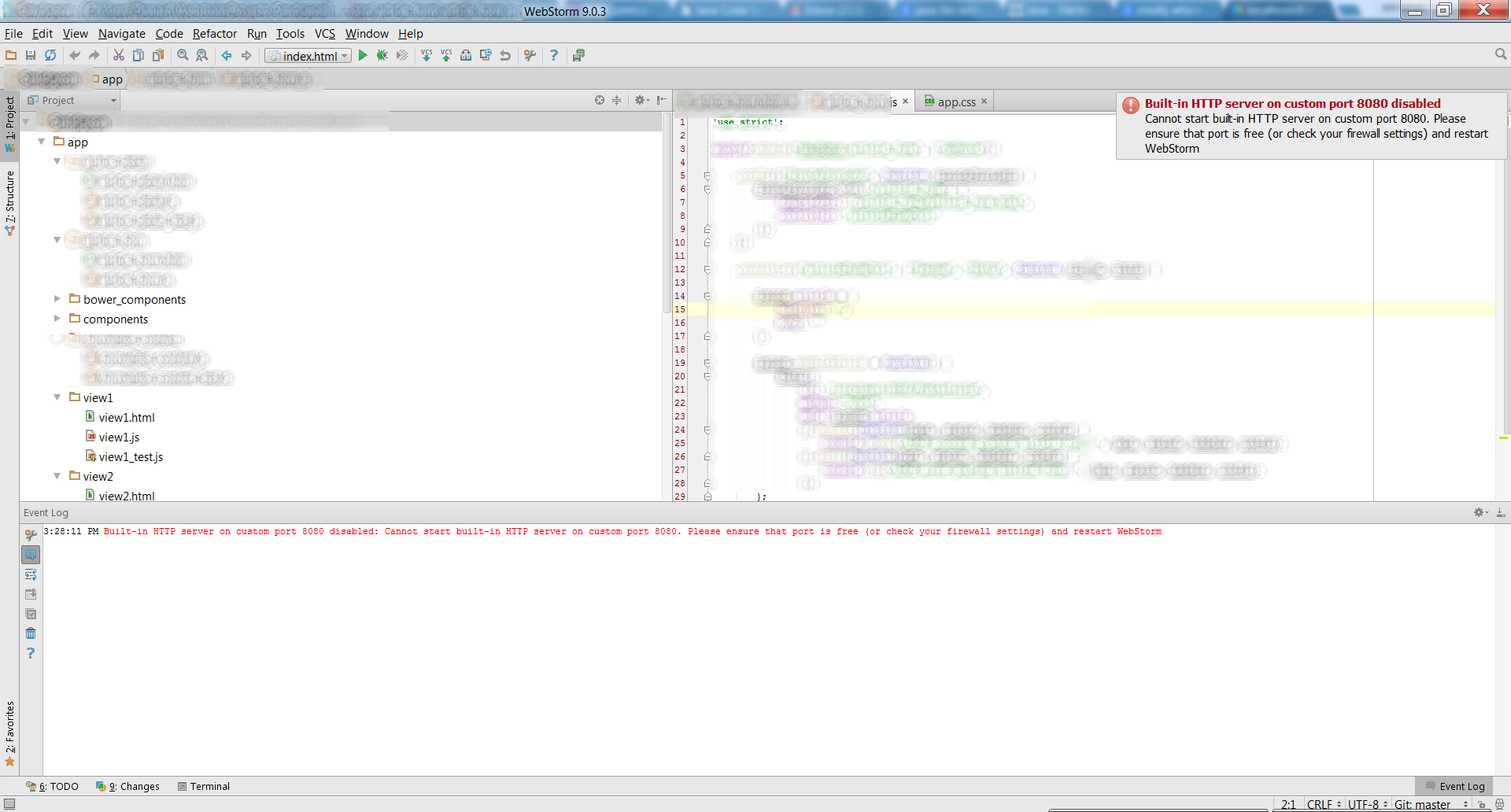Expand the components folder
This screenshot has width=1511, height=812.
click(57, 319)
